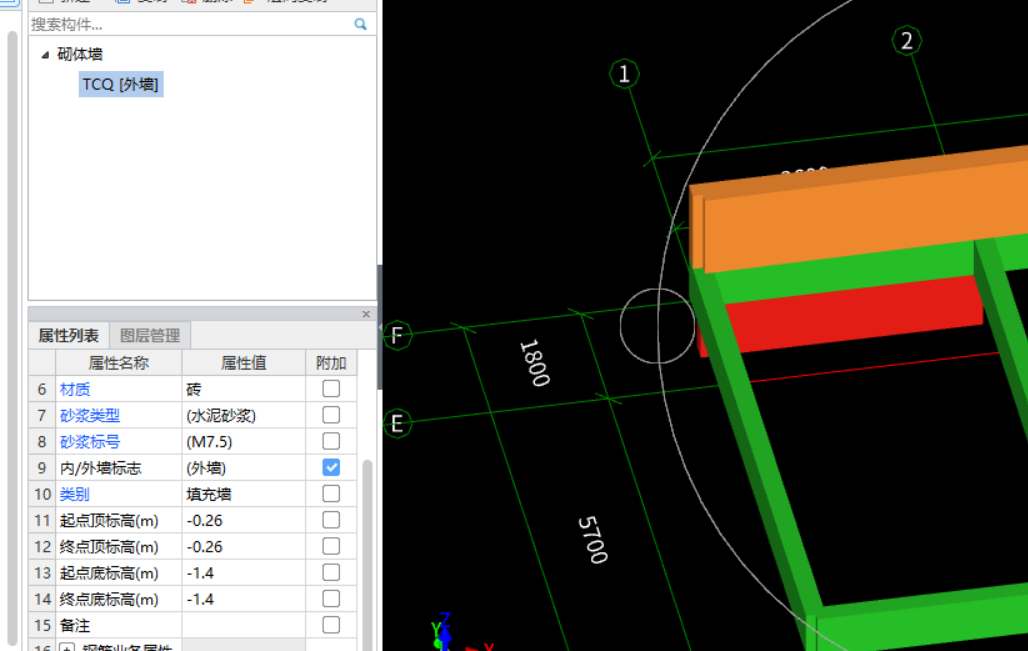Toggle the 起点顶标高 附加 checkbox

(x=331, y=520)
